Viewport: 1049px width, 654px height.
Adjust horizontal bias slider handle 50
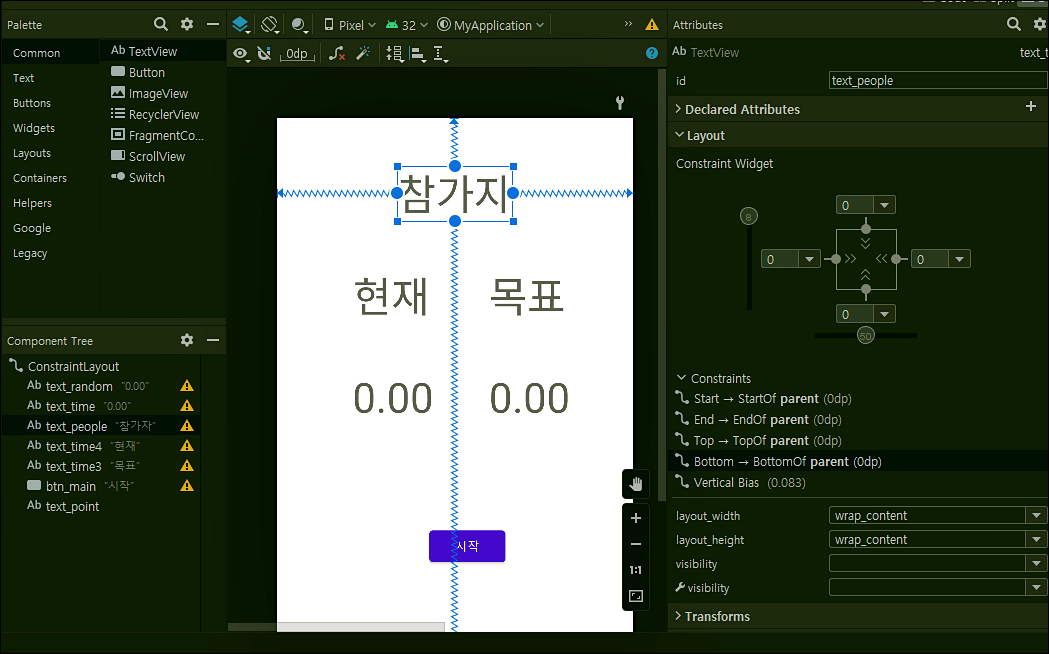click(866, 336)
